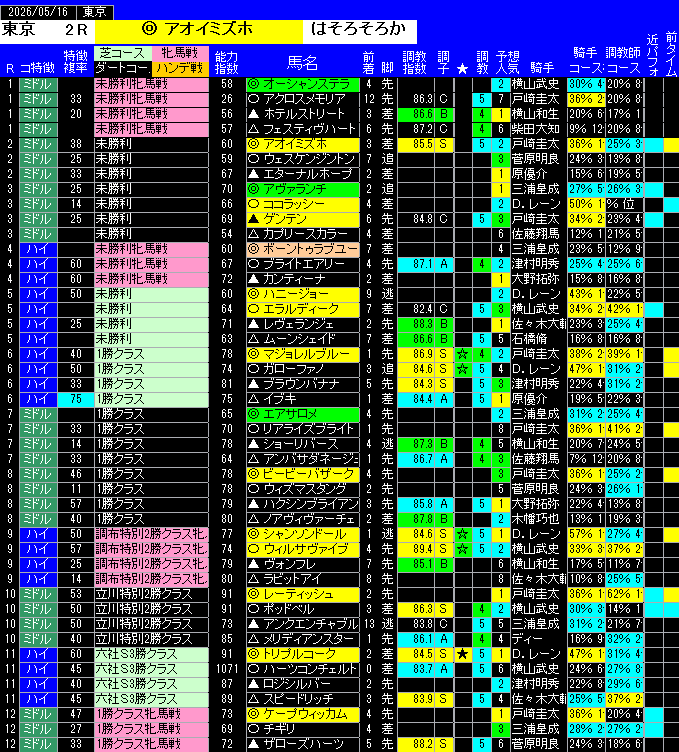The width and height of the screenshot is (679, 752).
Task: Select horse ゲンテン
Action: pos(303,219)
